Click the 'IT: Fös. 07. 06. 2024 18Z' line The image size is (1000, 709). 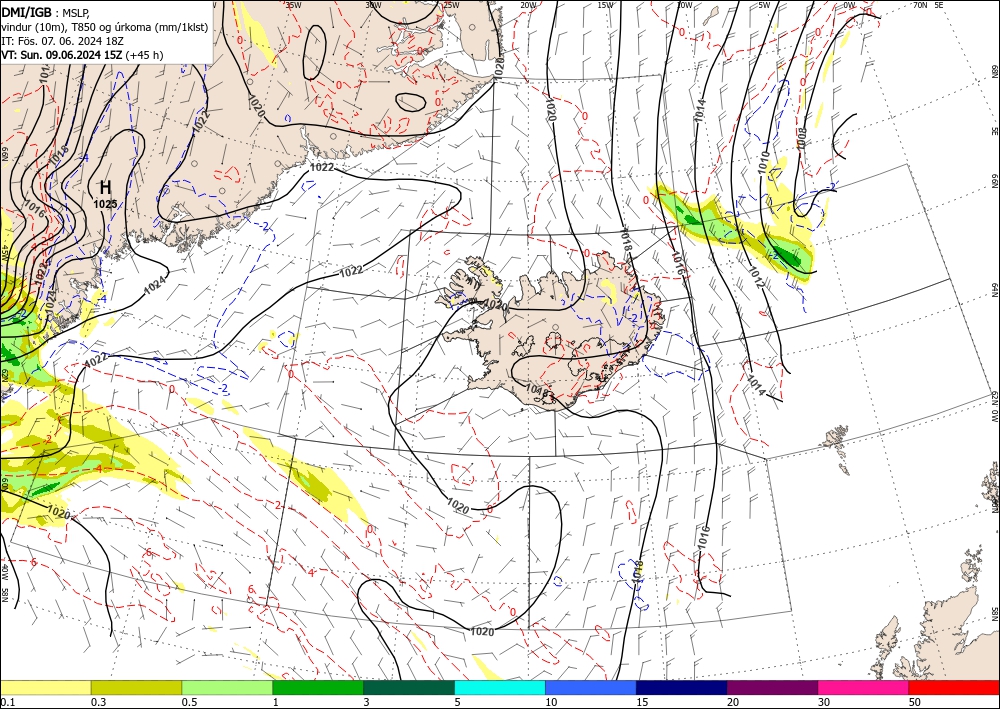pyautogui.click(x=61, y=41)
